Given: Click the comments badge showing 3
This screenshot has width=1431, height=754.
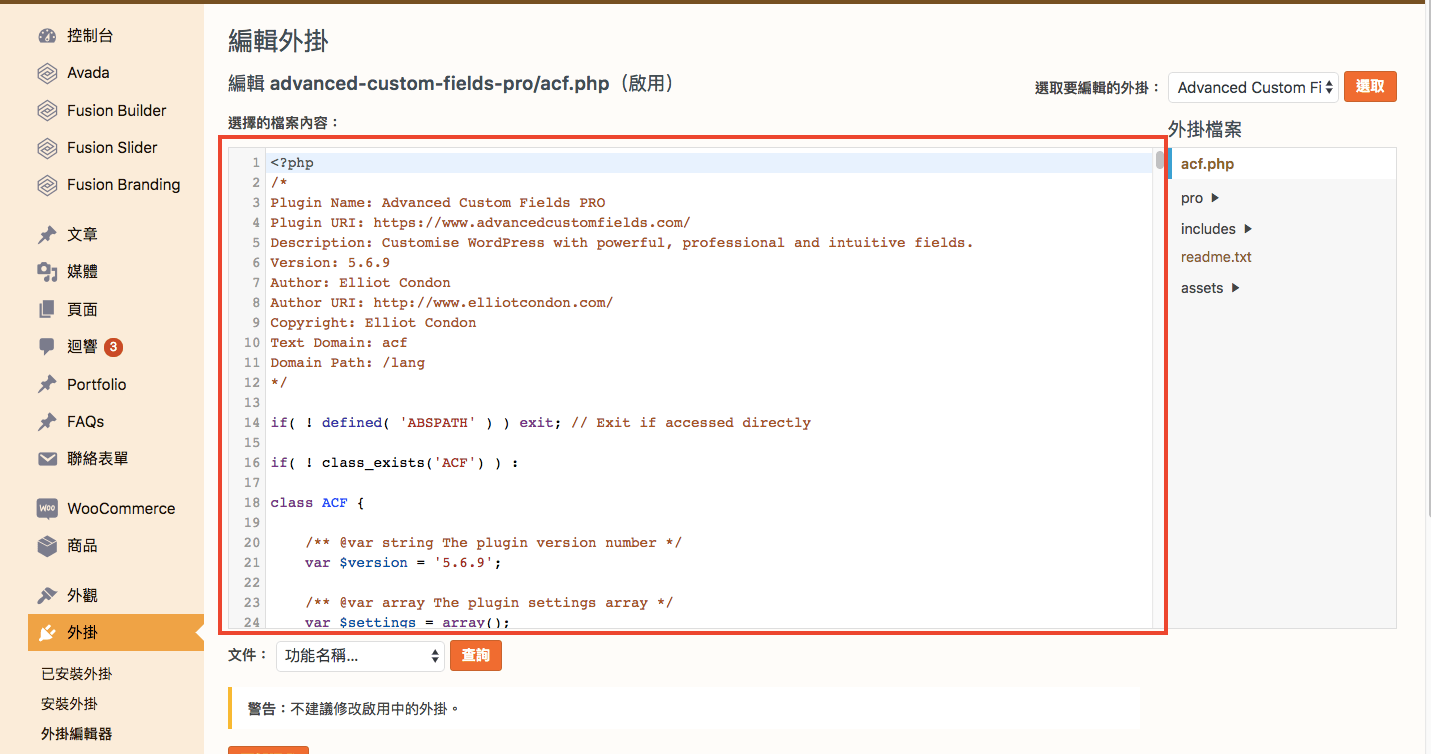Looking at the screenshot, I should 113,347.
